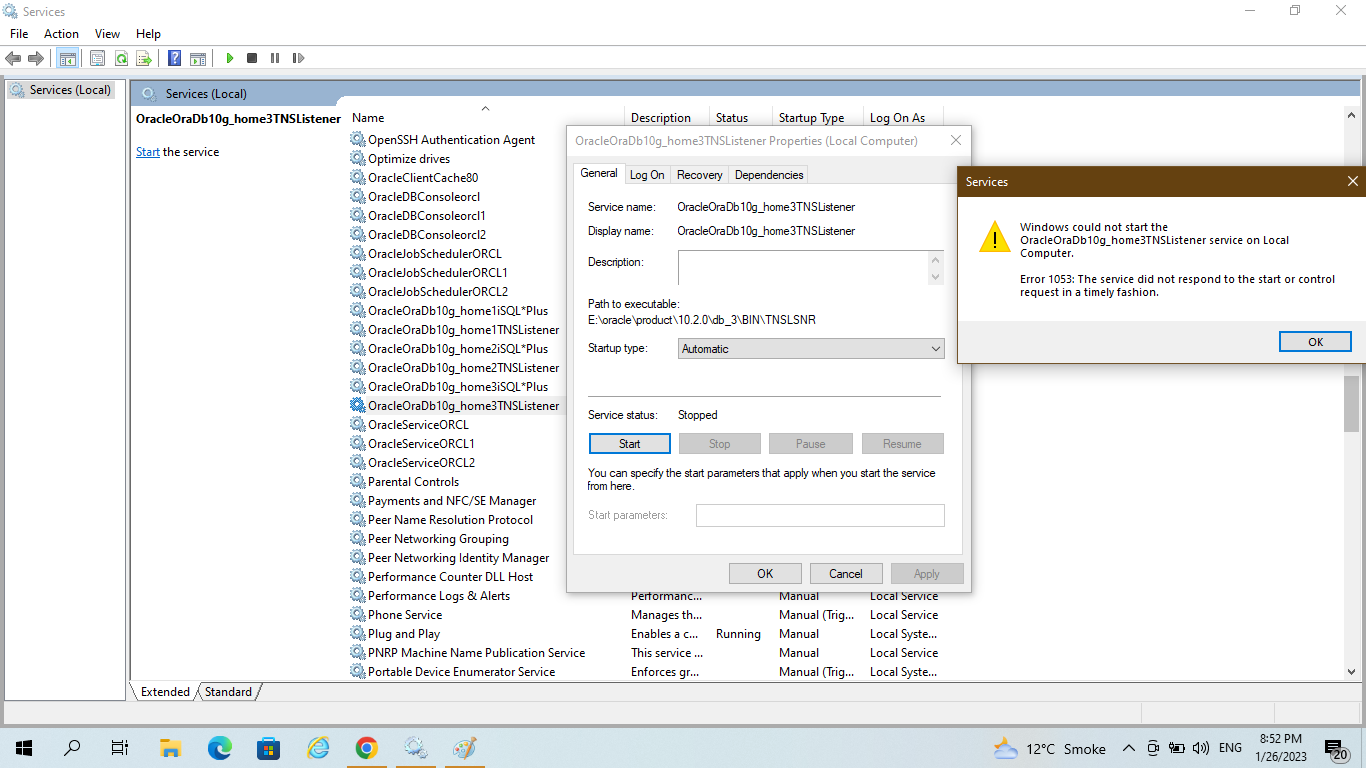The width and height of the screenshot is (1366, 768).
Task: Open taskbar Search icon
Action: [72, 747]
